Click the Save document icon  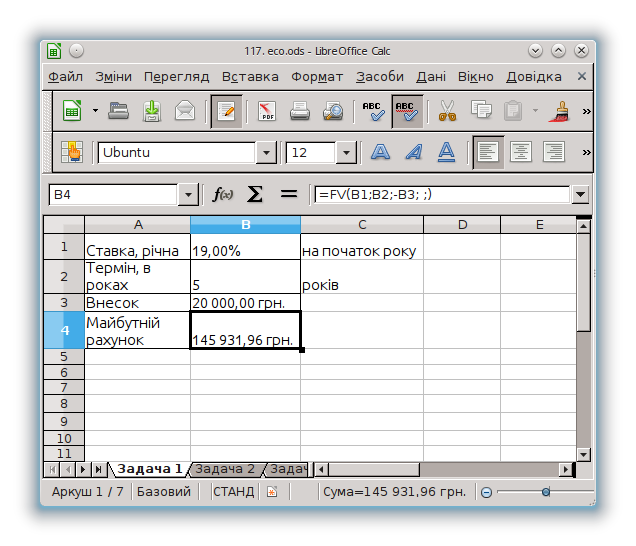152,111
